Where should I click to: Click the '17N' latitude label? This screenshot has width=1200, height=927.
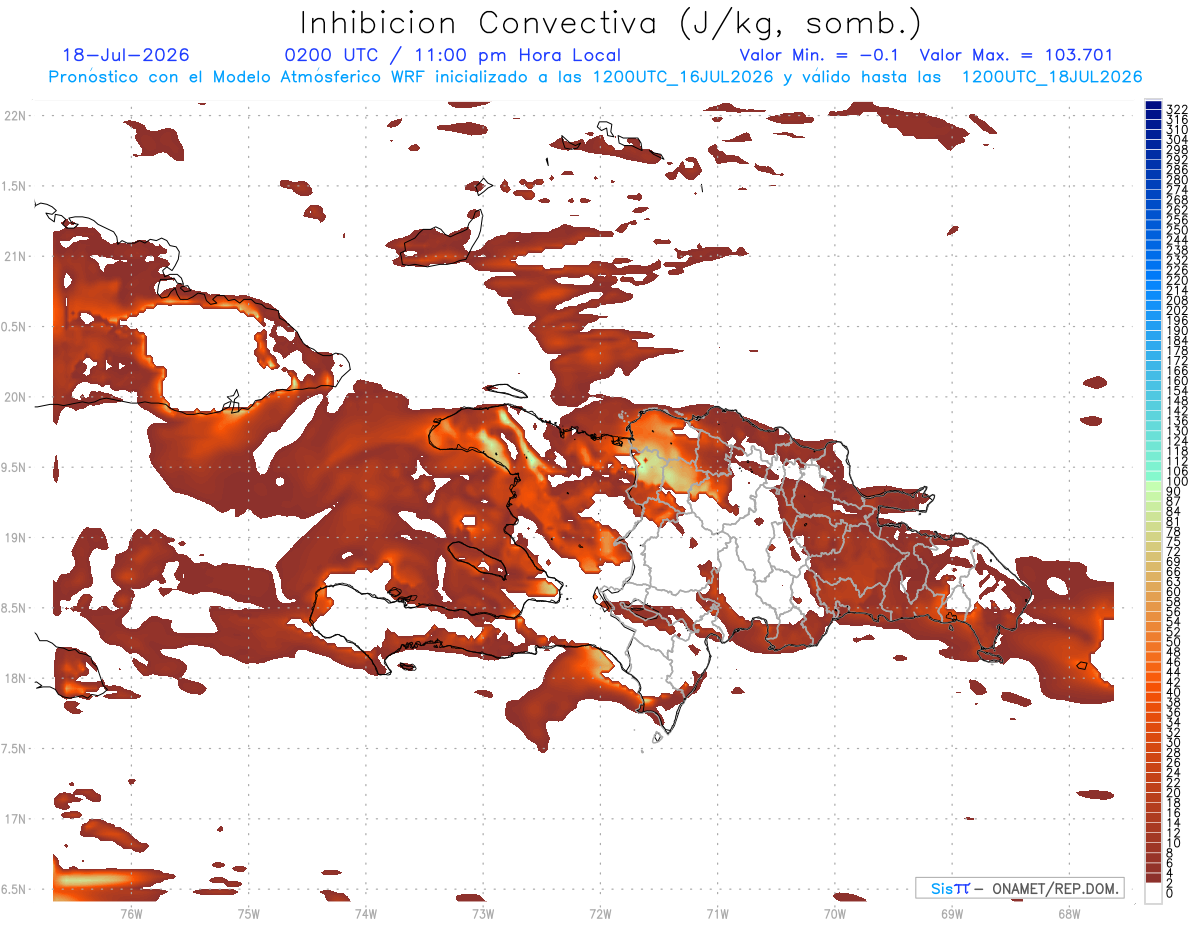click(x=15, y=819)
